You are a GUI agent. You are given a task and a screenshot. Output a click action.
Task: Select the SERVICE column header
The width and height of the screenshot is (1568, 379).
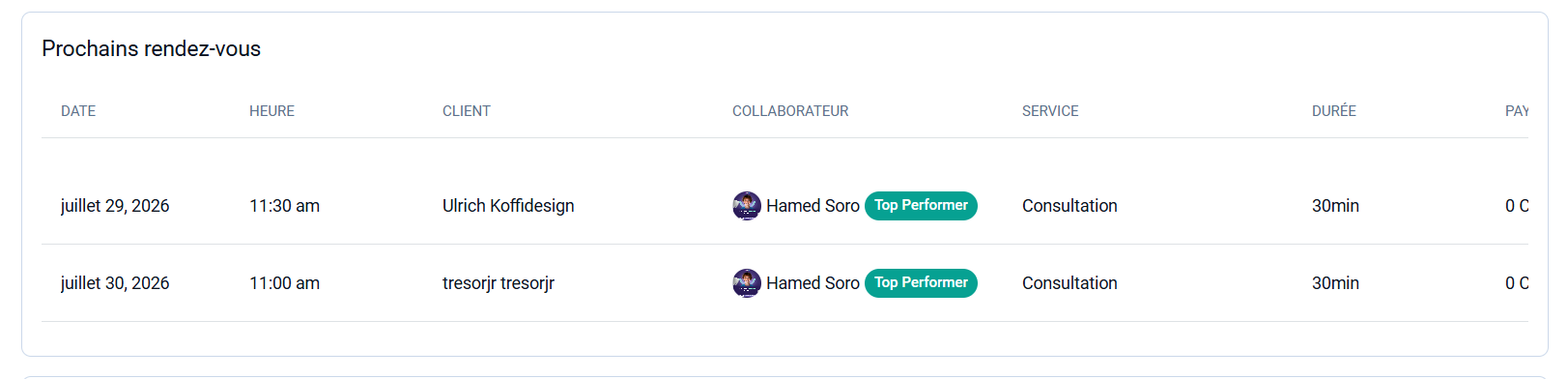click(x=1050, y=111)
